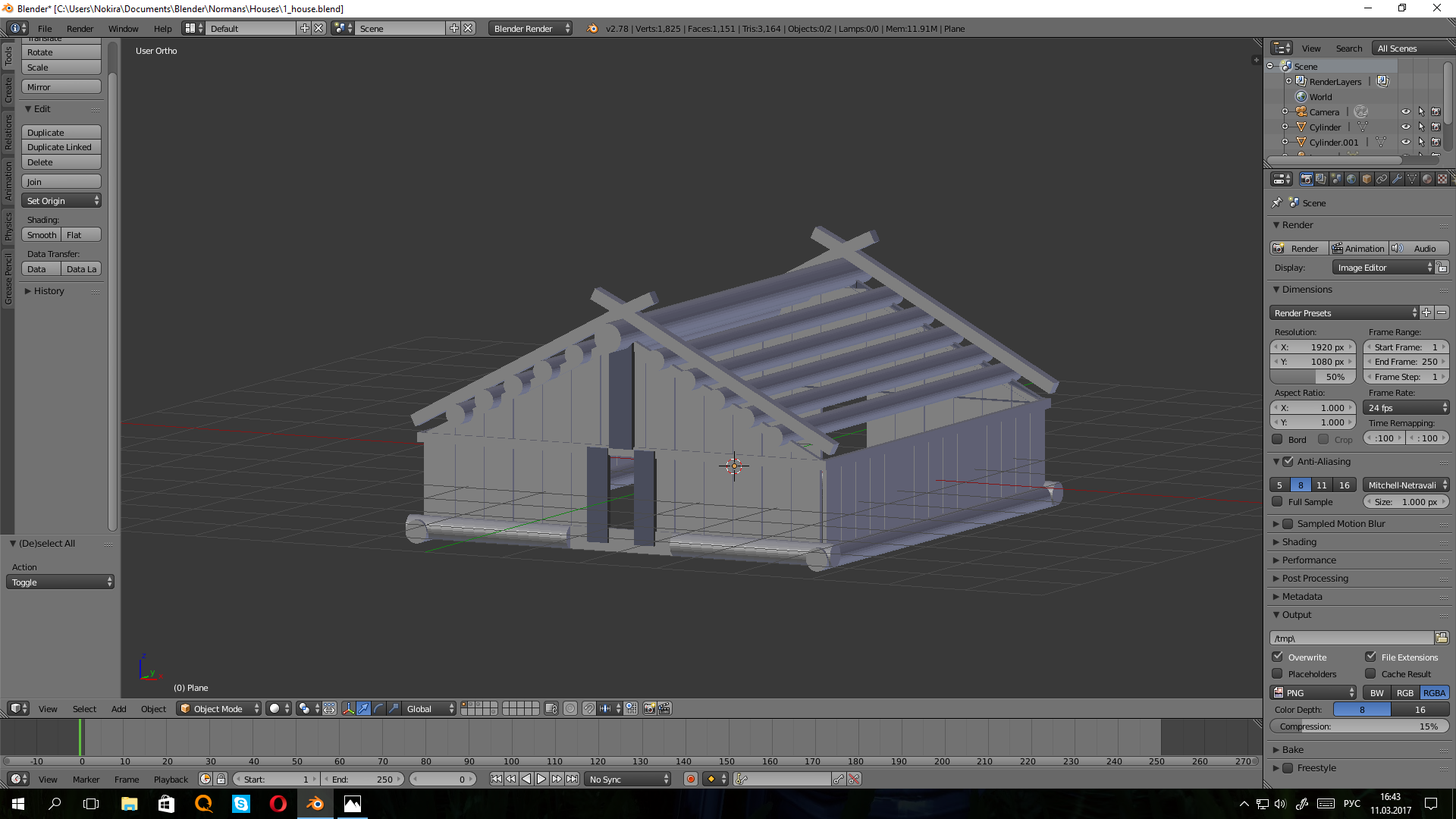Open the Texture properties tab
The image size is (1456, 819).
(x=1442, y=179)
